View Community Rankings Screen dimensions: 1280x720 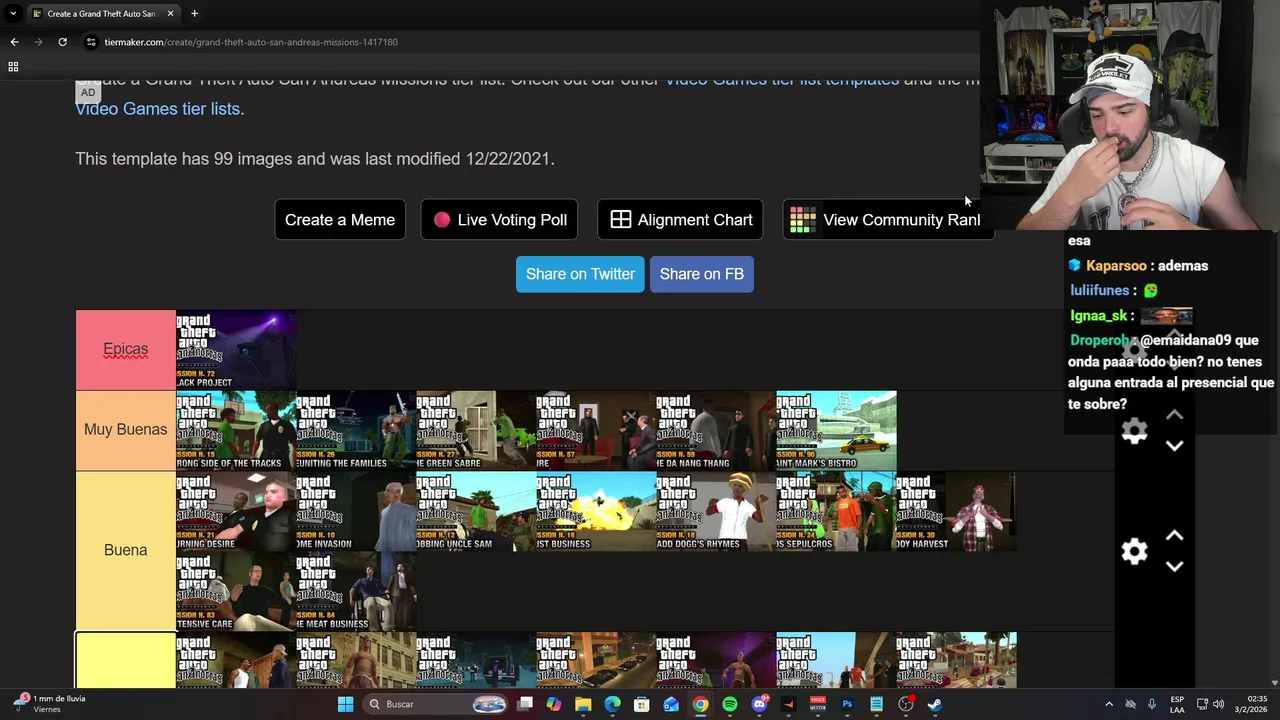886,220
